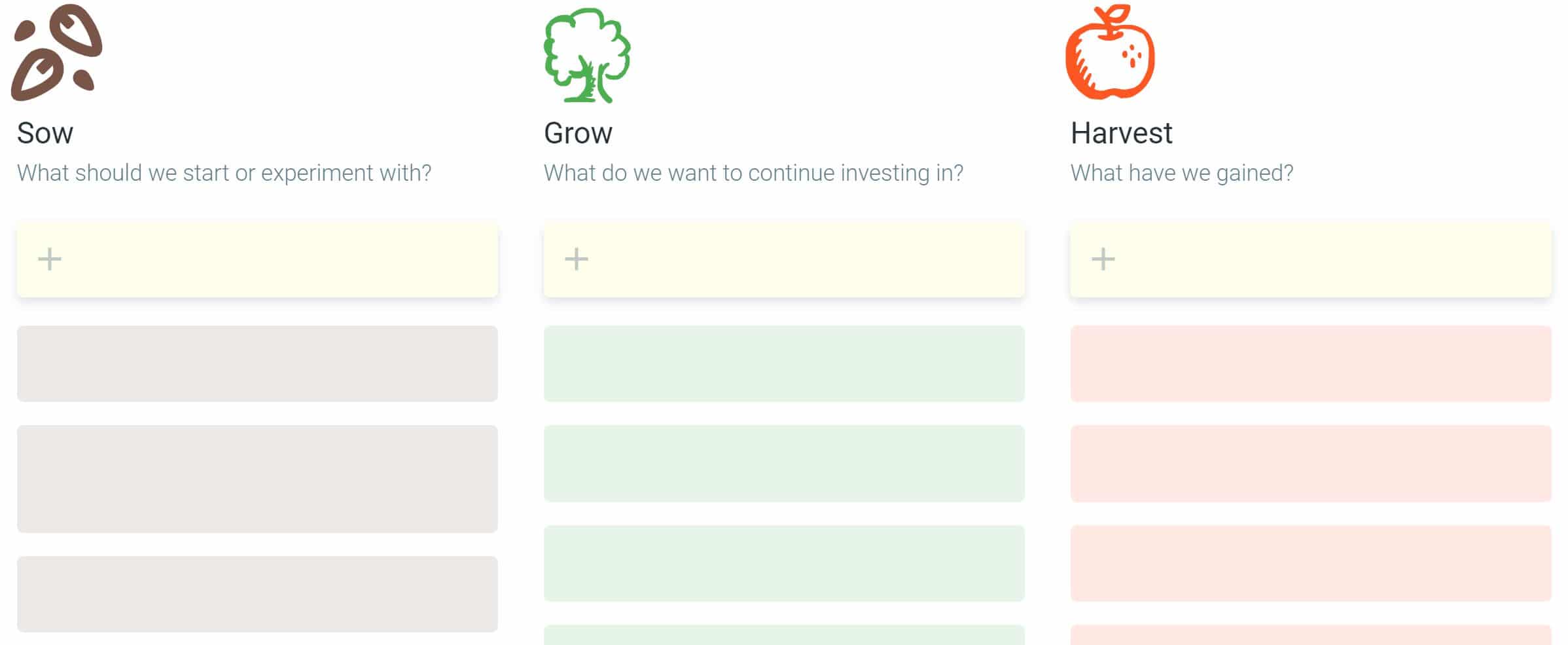Screen dimensions: 1568x645
Task: Click 'What do we want to continue investing in?'
Action: pyautogui.click(x=754, y=173)
